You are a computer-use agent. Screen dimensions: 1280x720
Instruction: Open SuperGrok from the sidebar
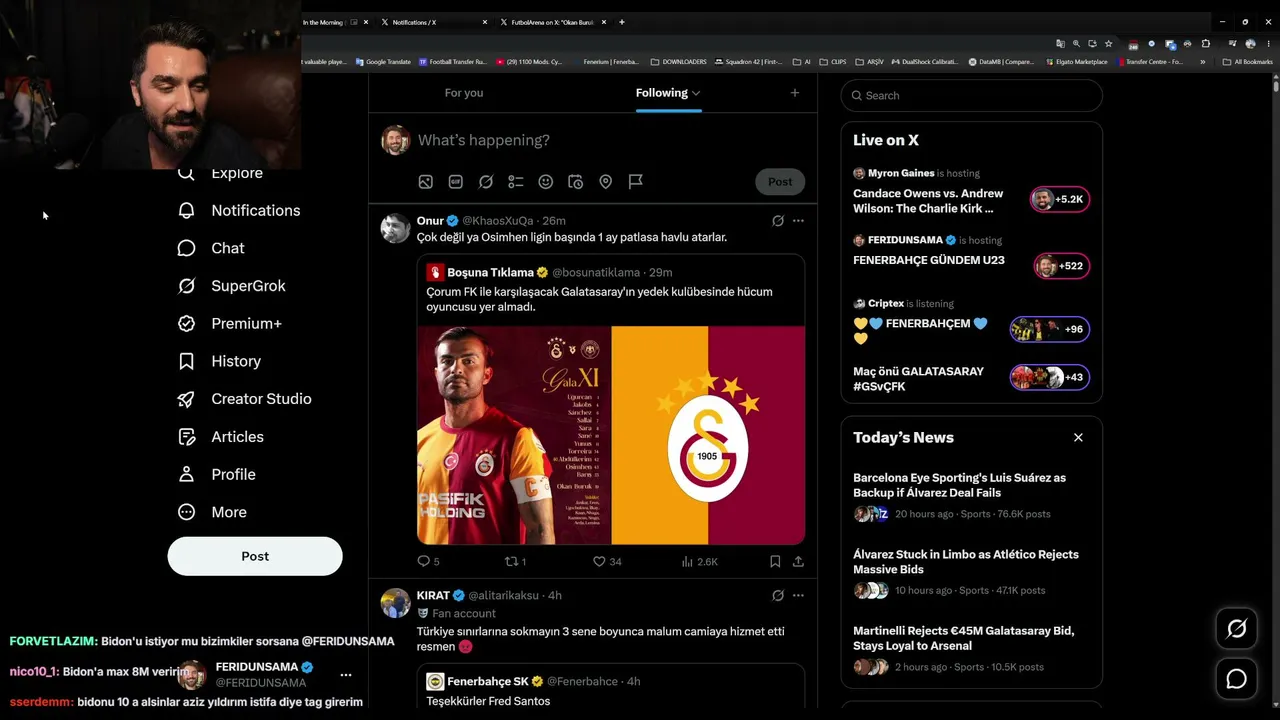pos(231,286)
